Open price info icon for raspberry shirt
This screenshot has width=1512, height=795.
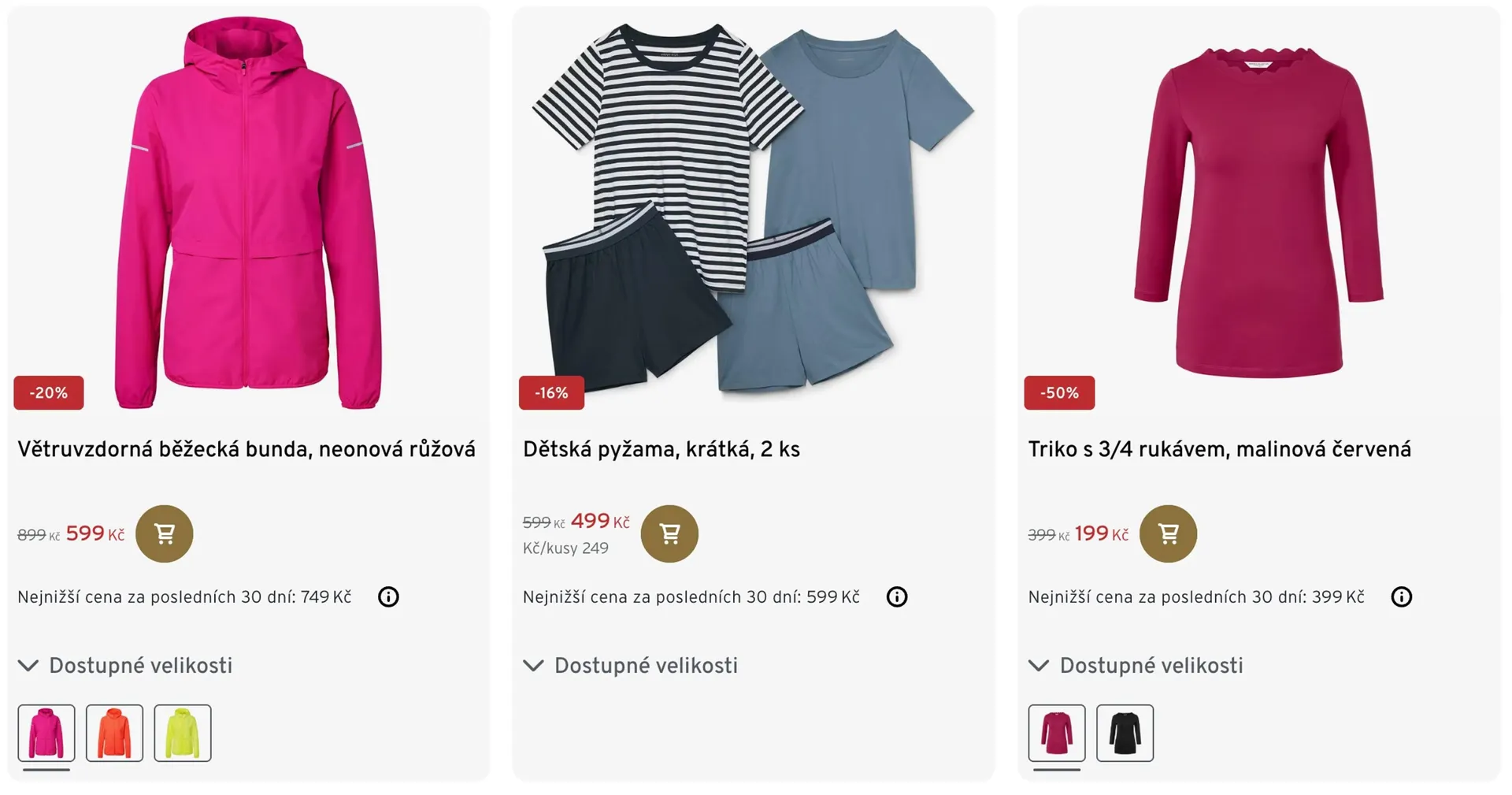click(1401, 596)
